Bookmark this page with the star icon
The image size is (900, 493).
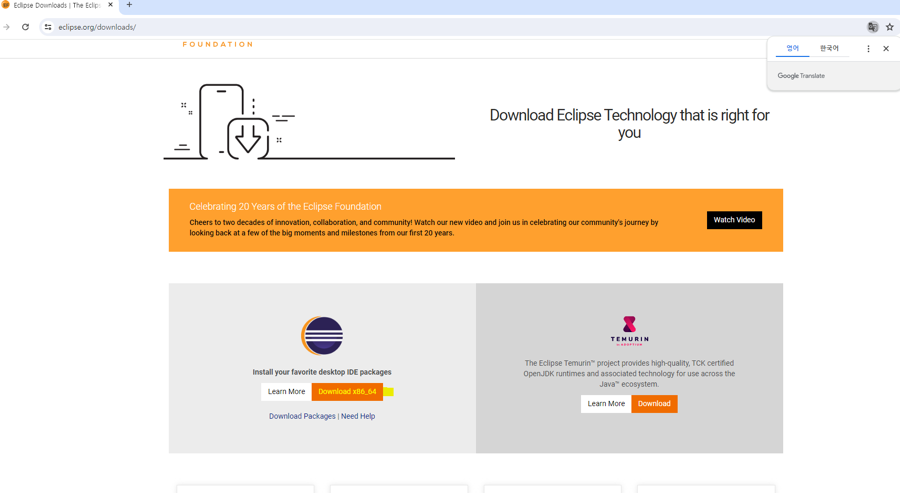[890, 27]
